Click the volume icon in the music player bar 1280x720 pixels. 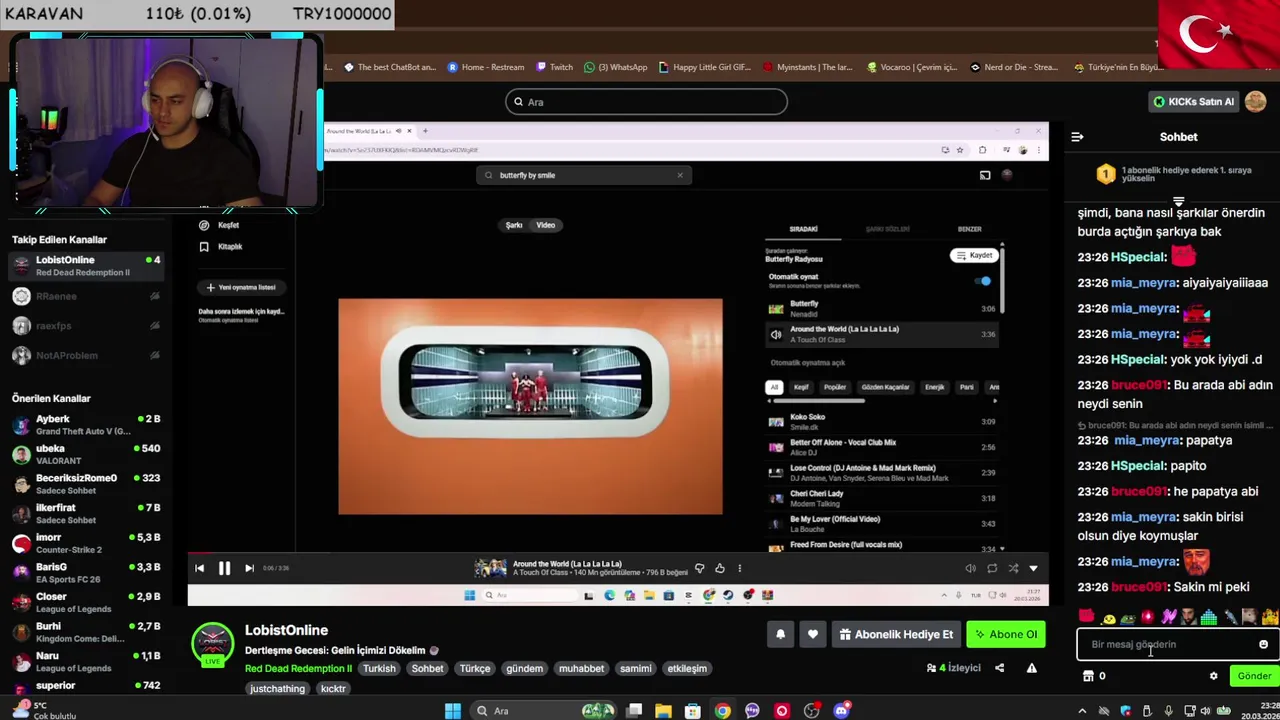(x=970, y=568)
